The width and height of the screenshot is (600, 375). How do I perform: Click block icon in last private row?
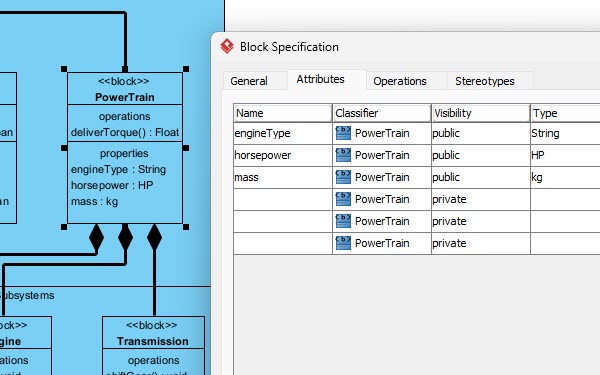(343, 243)
